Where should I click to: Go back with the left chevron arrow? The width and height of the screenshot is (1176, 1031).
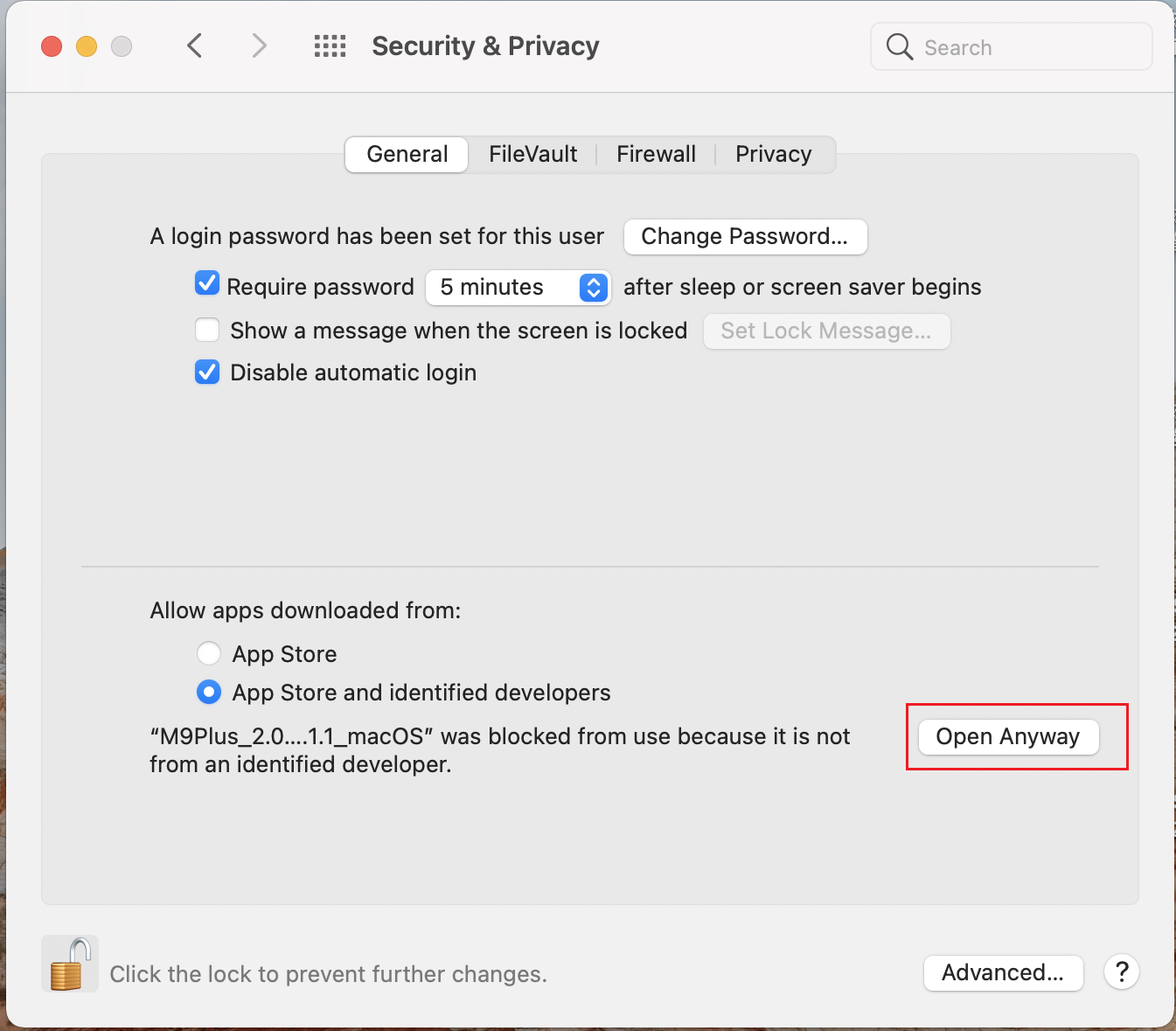(x=195, y=45)
